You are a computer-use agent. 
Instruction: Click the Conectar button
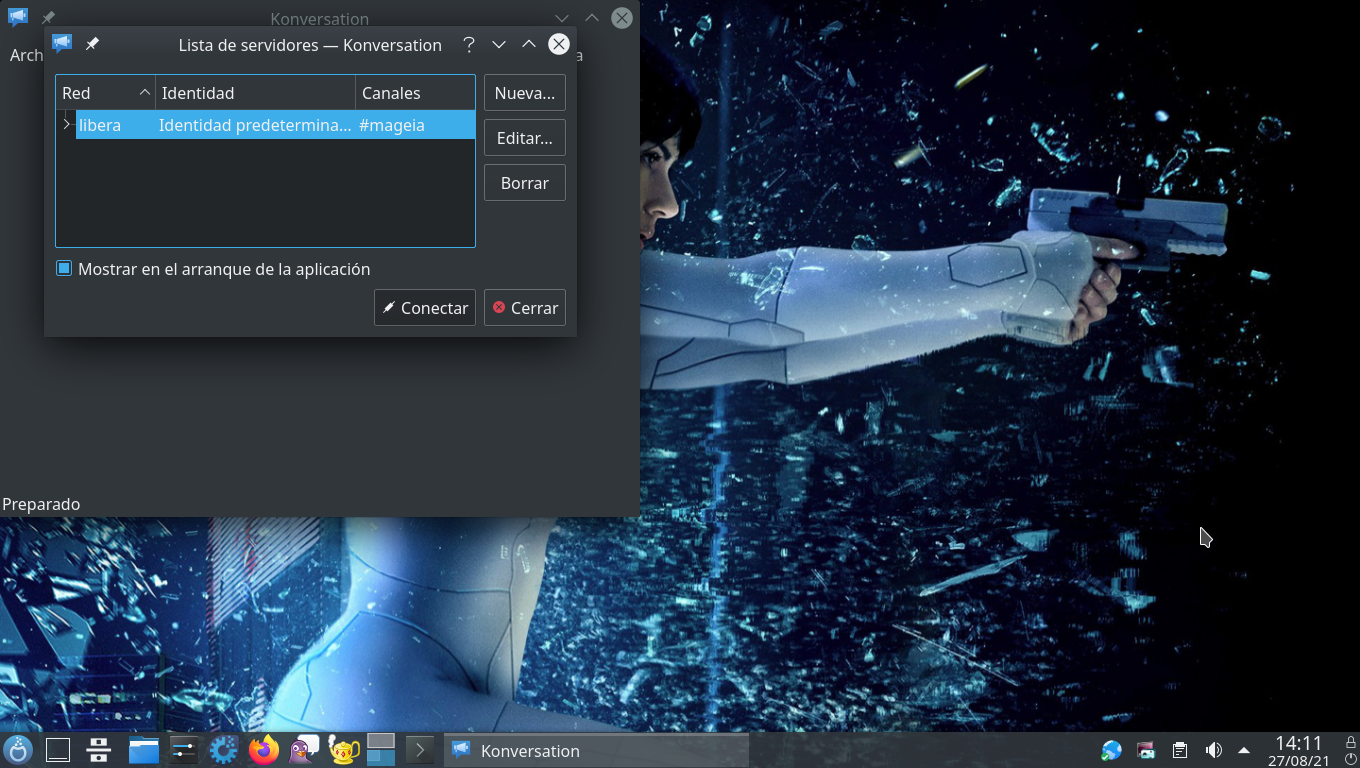425,308
